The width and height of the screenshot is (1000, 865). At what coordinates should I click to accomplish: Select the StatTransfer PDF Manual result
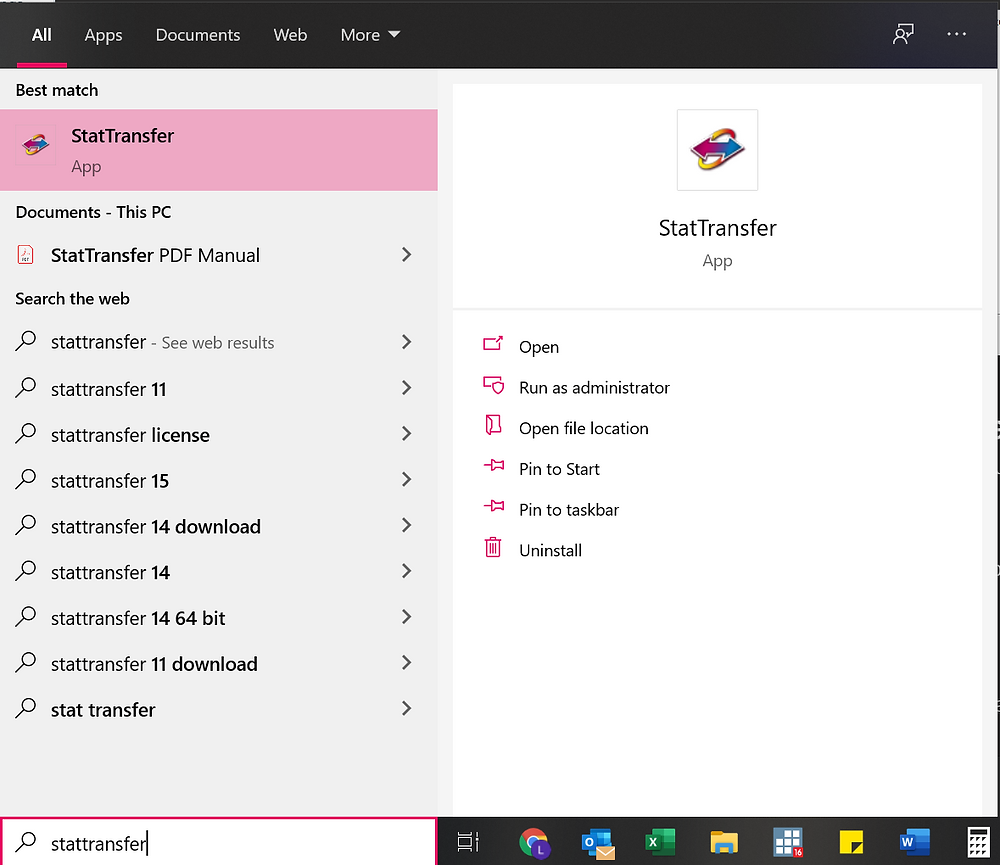(219, 255)
